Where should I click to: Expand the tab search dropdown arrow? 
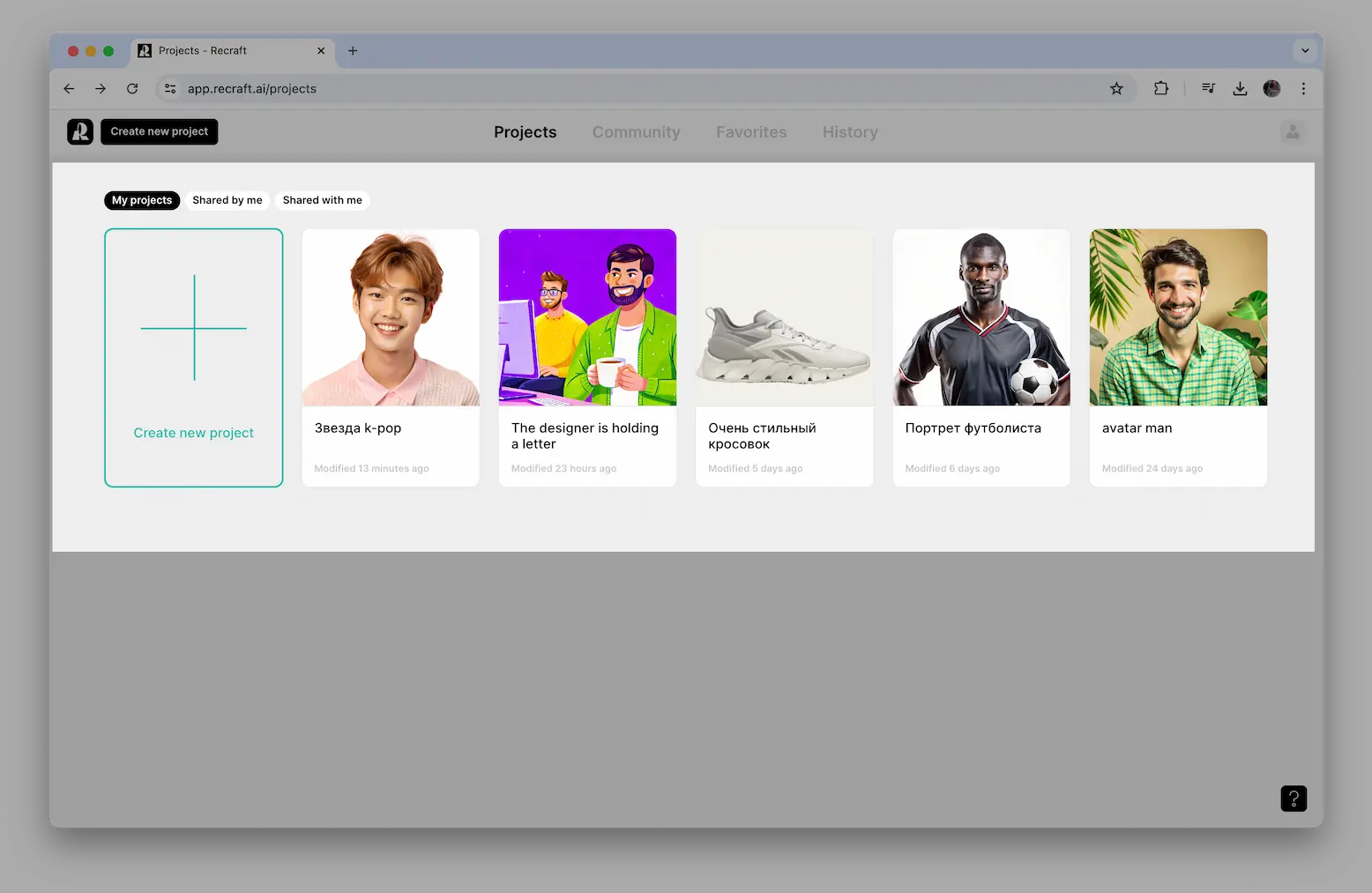tap(1305, 51)
